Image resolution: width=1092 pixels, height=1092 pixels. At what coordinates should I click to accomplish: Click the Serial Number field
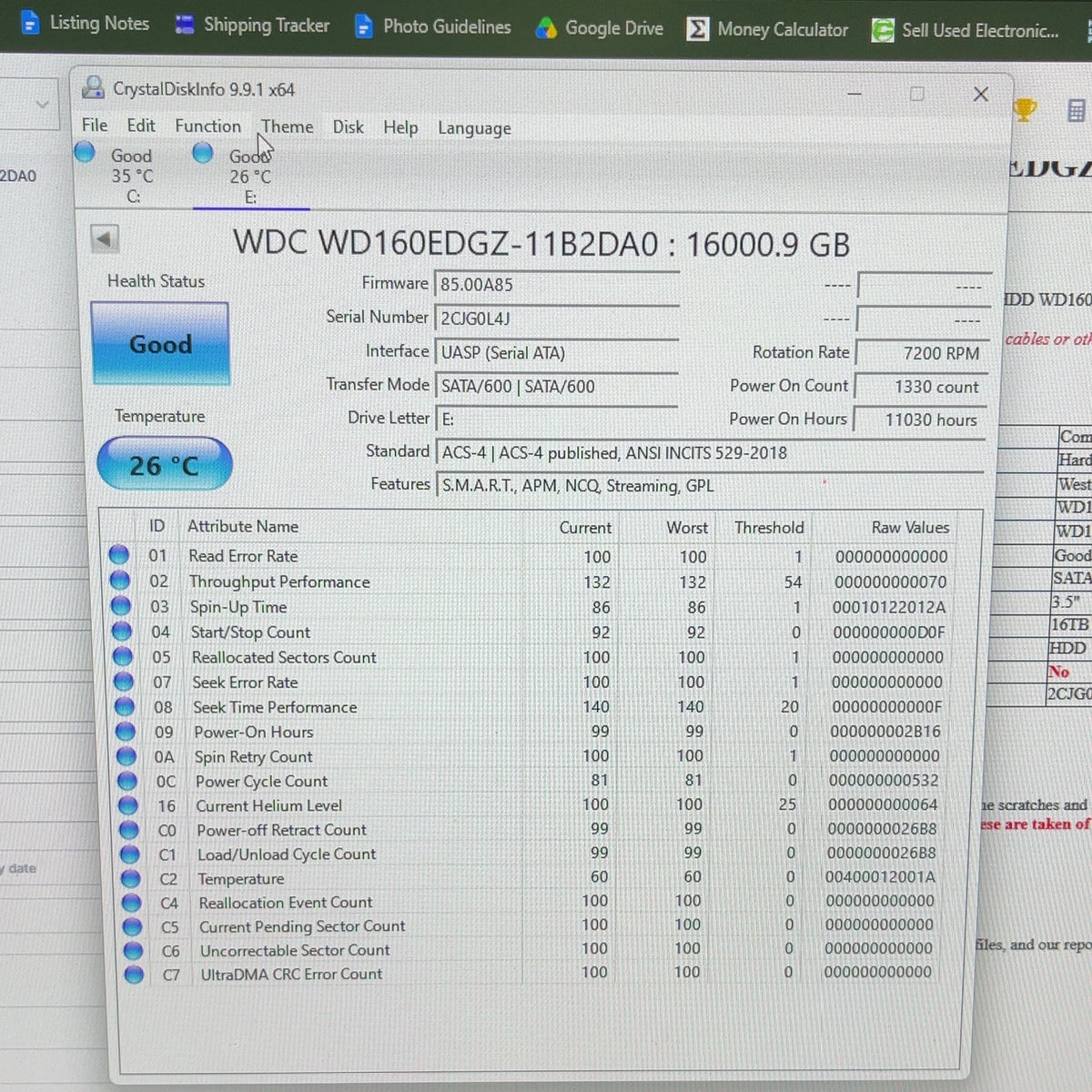[x=557, y=318]
